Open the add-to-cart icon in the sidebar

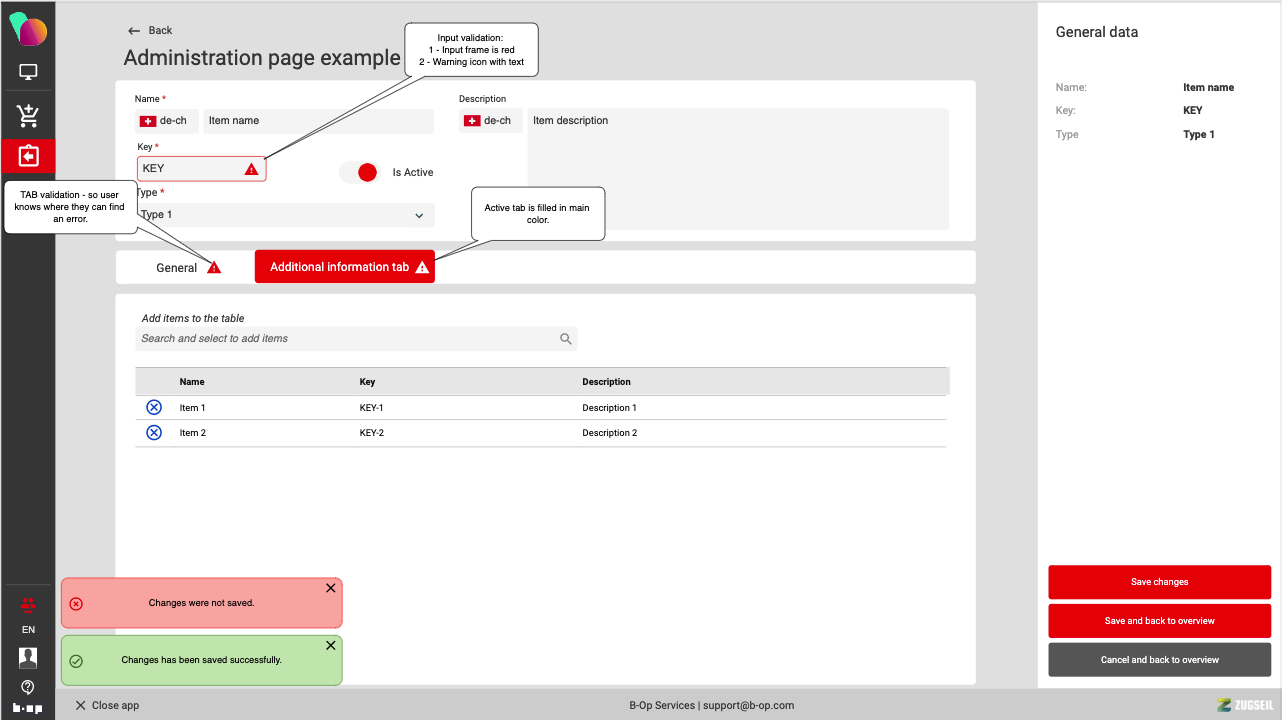point(28,116)
